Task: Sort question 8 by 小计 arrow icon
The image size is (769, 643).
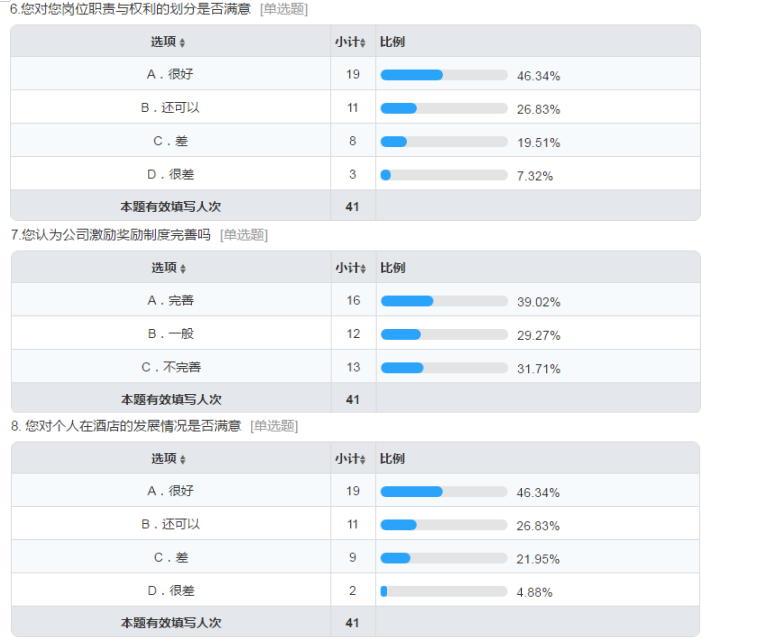Action: pyautogui.click(x=363, y=460)
